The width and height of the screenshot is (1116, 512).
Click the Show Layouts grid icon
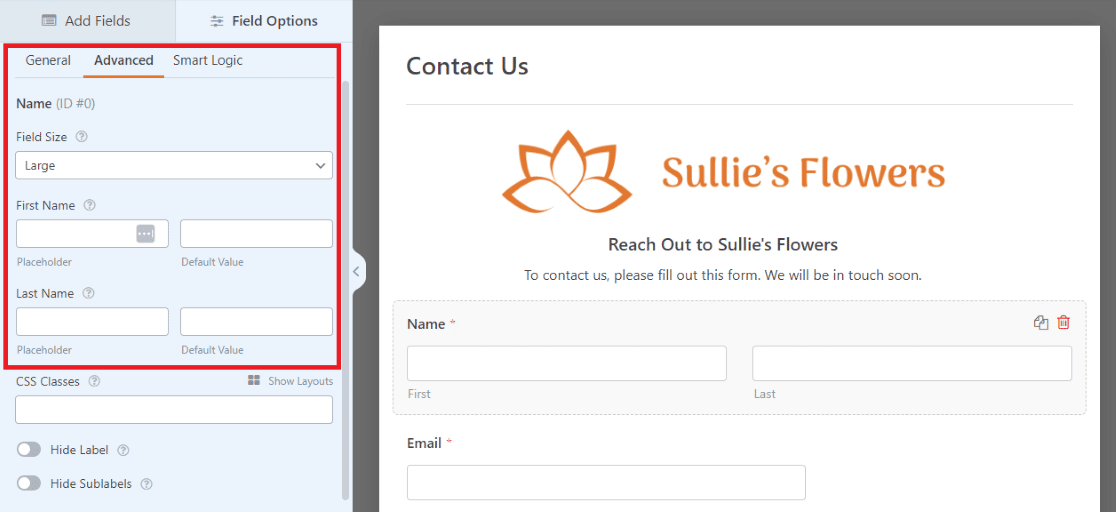click(x=254, y=381)
